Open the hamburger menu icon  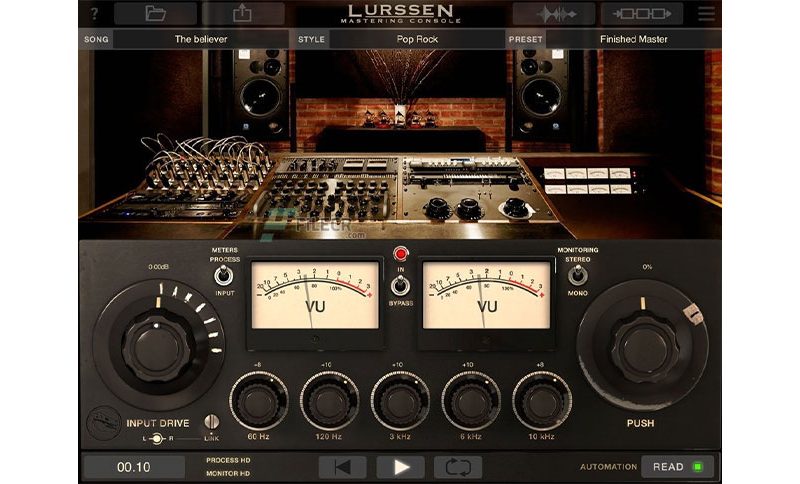click(706, 14)
